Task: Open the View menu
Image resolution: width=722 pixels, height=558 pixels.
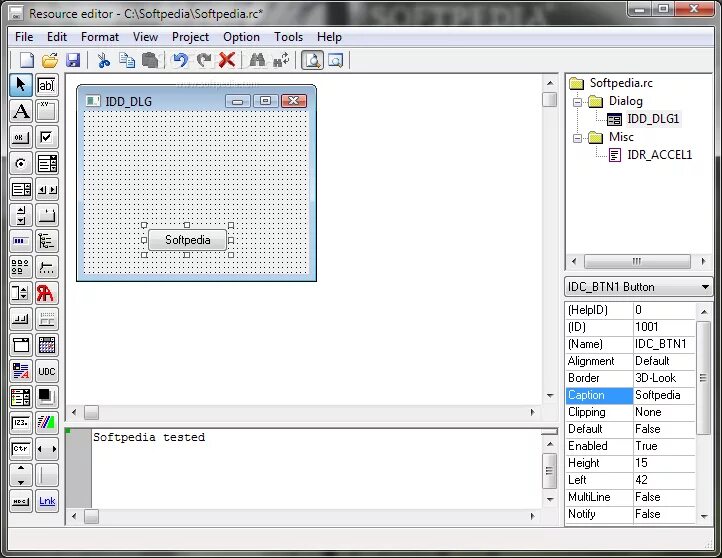Action: pos(146,37)
